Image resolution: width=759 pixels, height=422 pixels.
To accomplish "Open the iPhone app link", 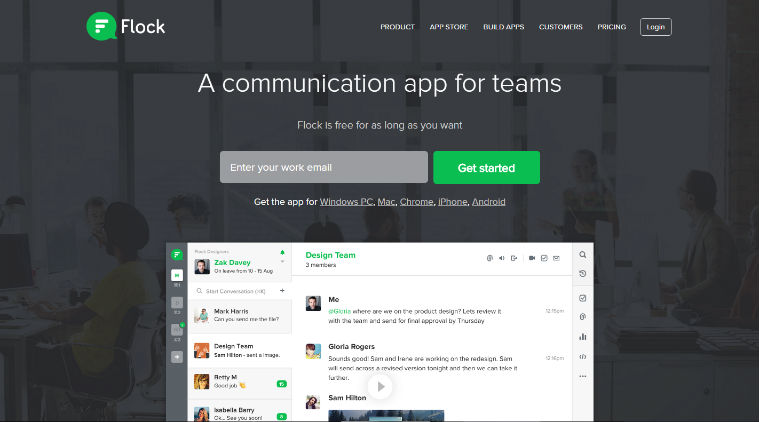I will pos(453,202).
